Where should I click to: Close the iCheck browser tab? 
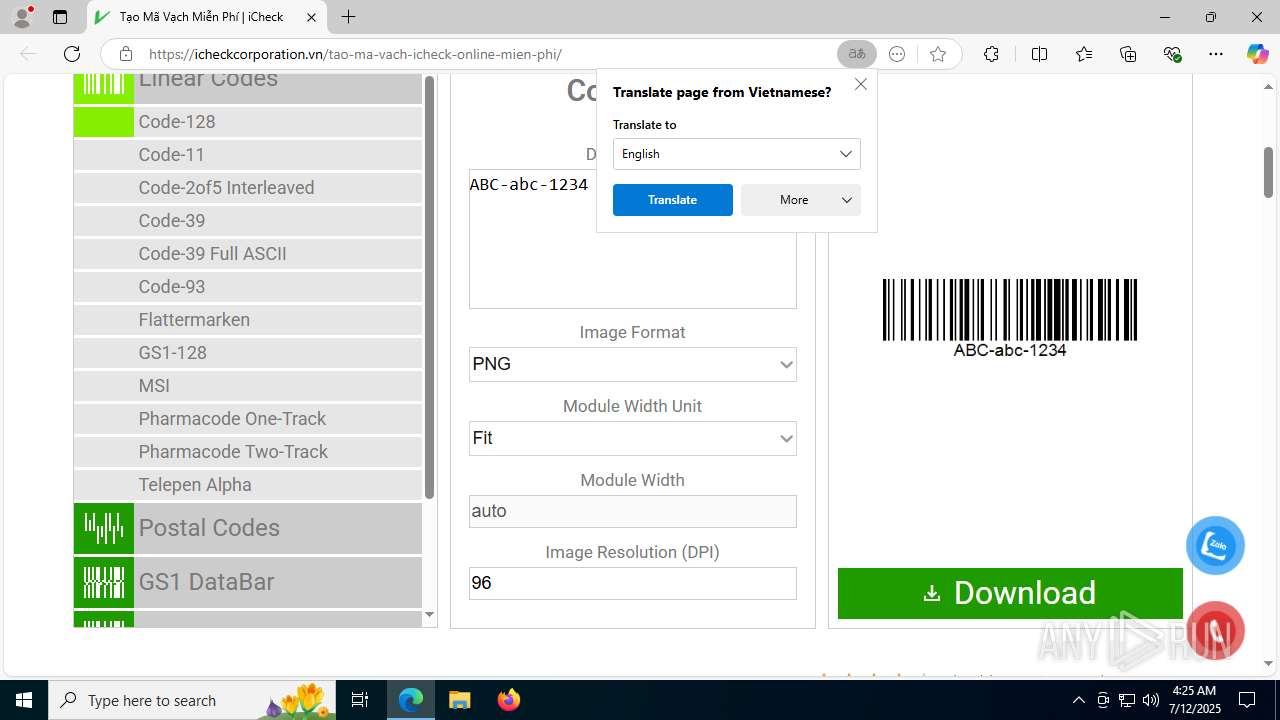pyautogui.click(x=311, y=17)
